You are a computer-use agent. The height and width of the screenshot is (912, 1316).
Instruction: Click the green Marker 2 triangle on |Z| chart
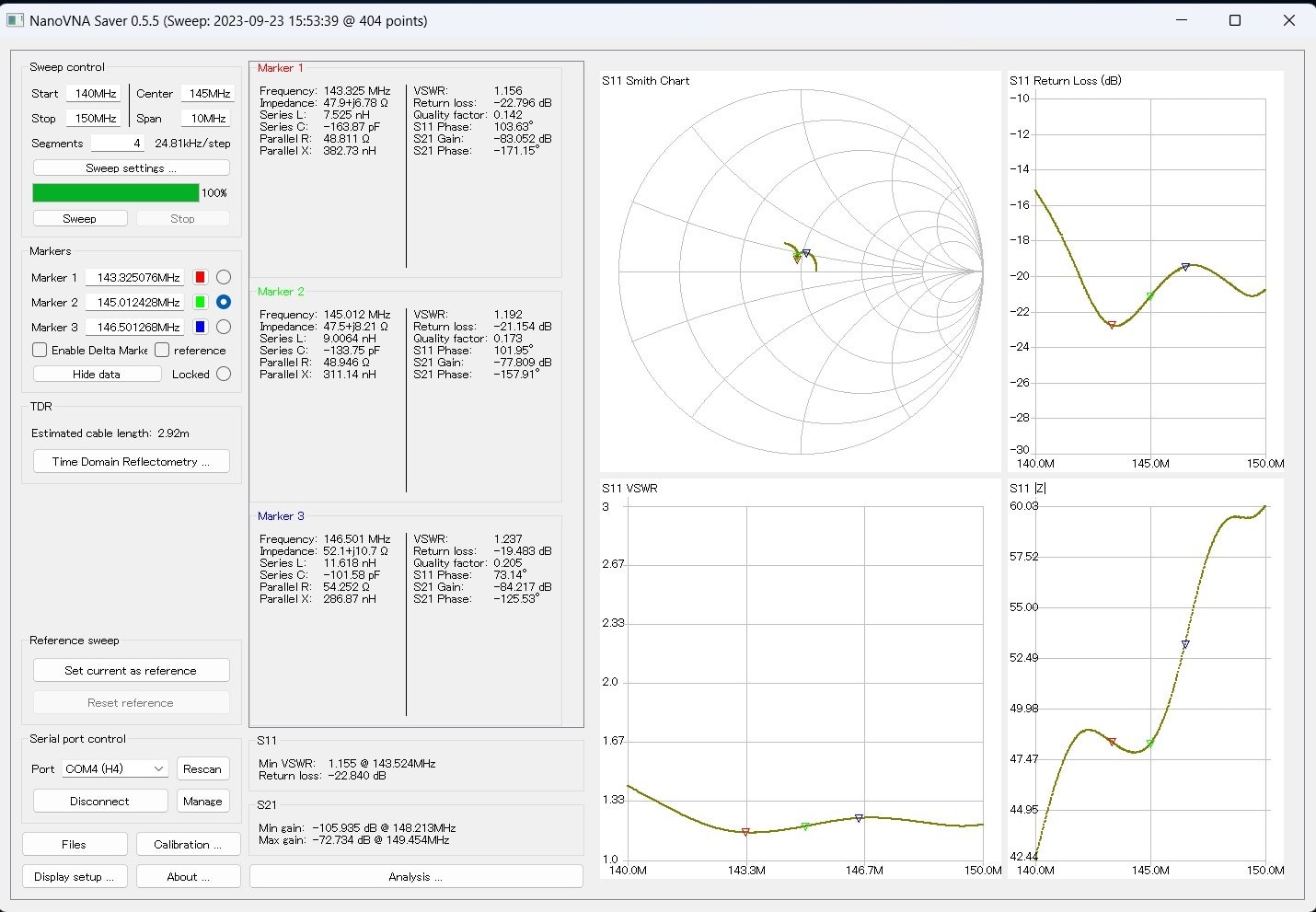point(1150,743)
